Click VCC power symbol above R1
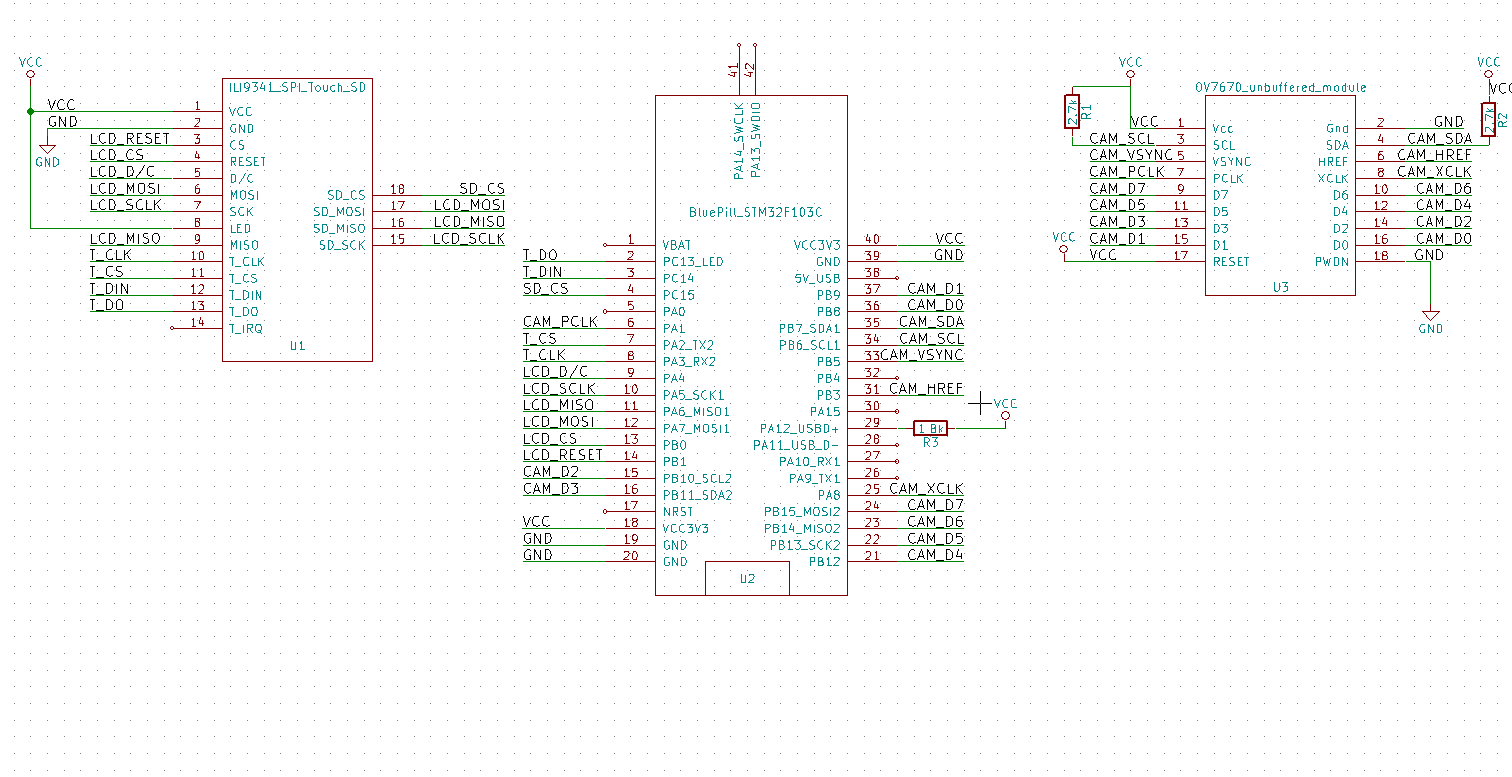 (x=1130, y=67)
